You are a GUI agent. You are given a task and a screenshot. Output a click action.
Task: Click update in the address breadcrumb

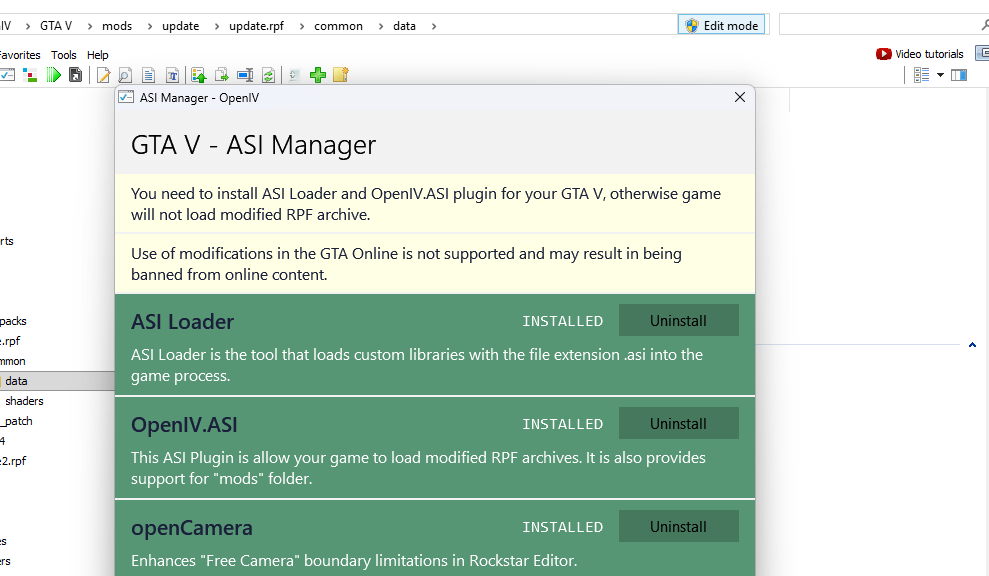point(180,26)
